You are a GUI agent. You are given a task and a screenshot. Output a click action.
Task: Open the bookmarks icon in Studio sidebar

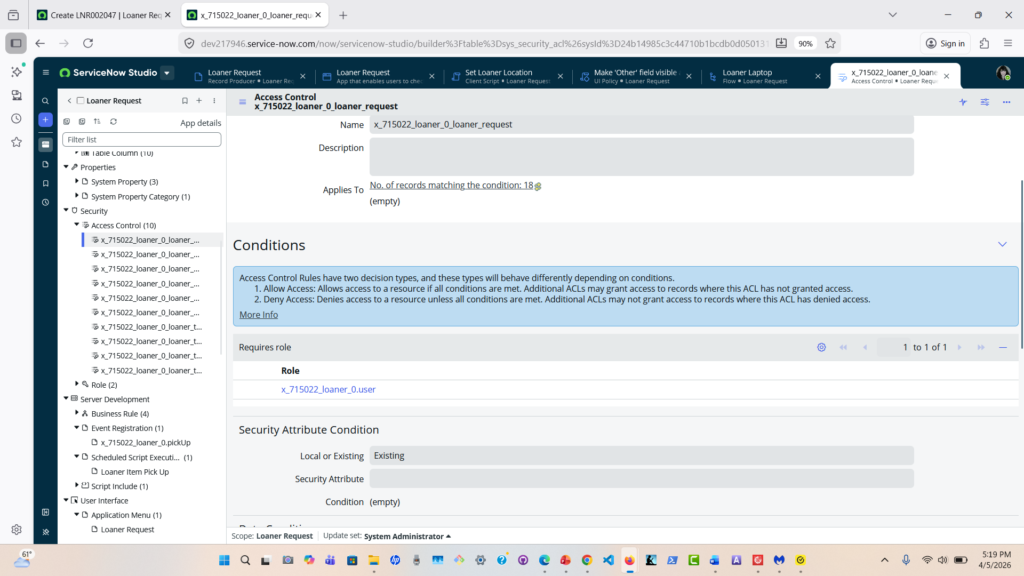pyautogui.click(x=45, y=183)
